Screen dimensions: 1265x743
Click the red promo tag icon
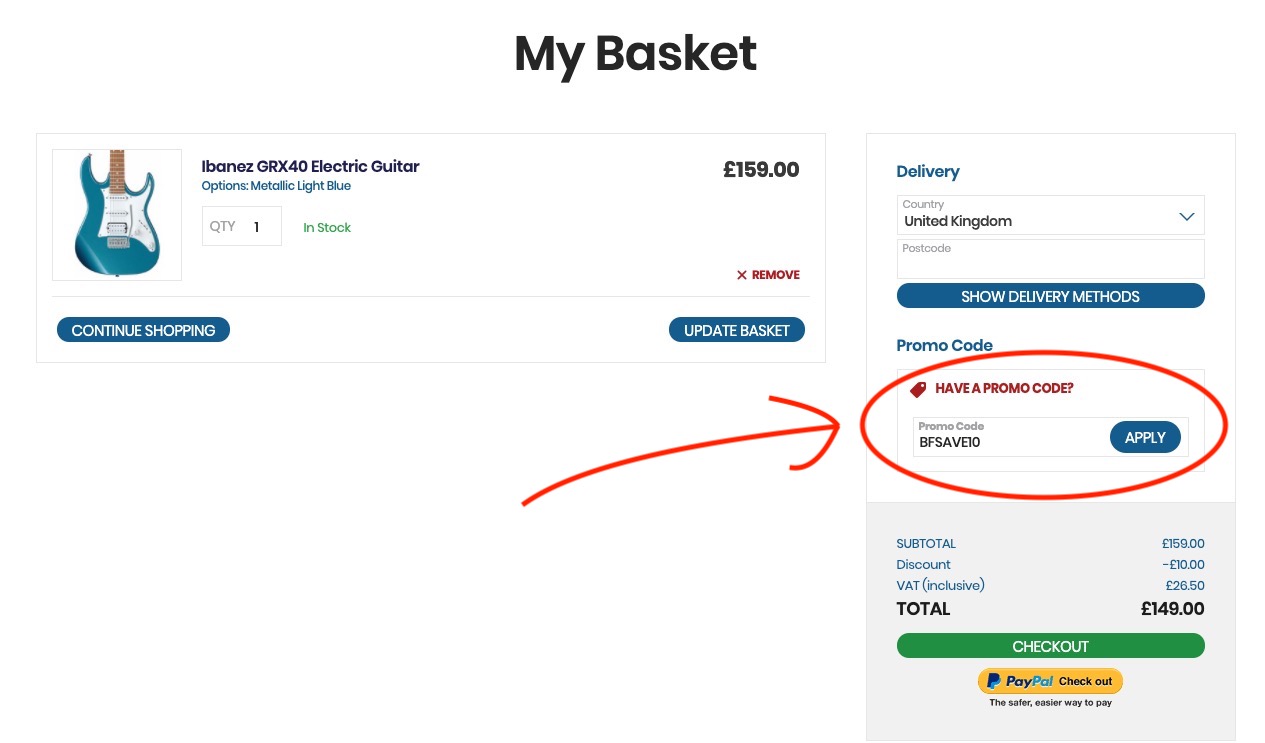click(918, 389)
